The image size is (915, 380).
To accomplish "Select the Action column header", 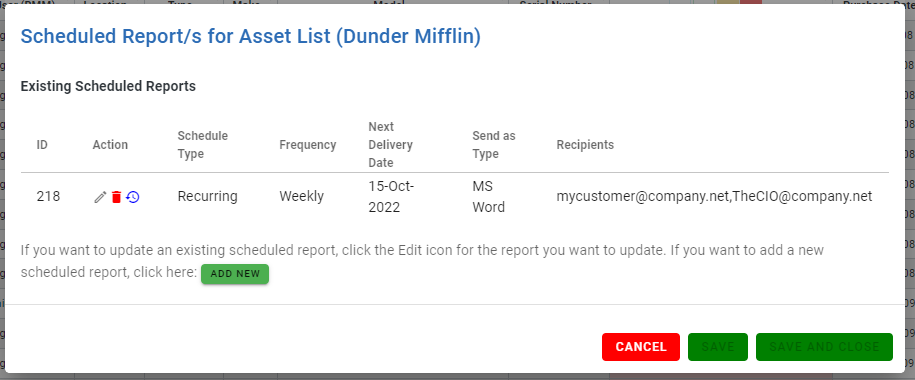I will [110, 145].
